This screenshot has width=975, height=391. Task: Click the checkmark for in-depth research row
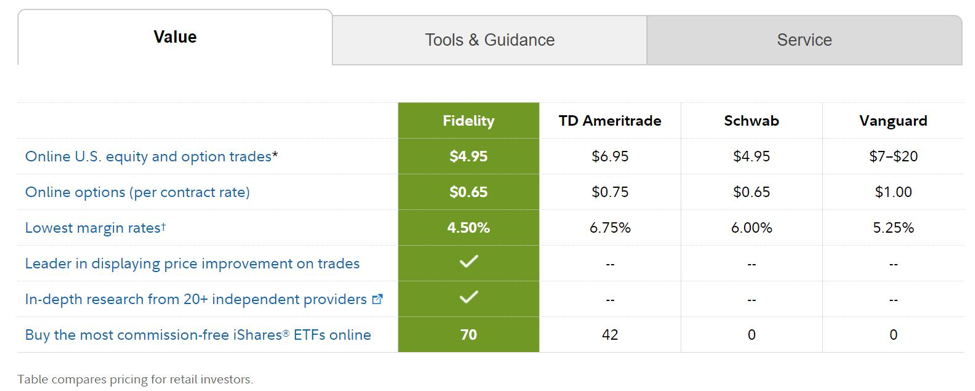point(468,298)
